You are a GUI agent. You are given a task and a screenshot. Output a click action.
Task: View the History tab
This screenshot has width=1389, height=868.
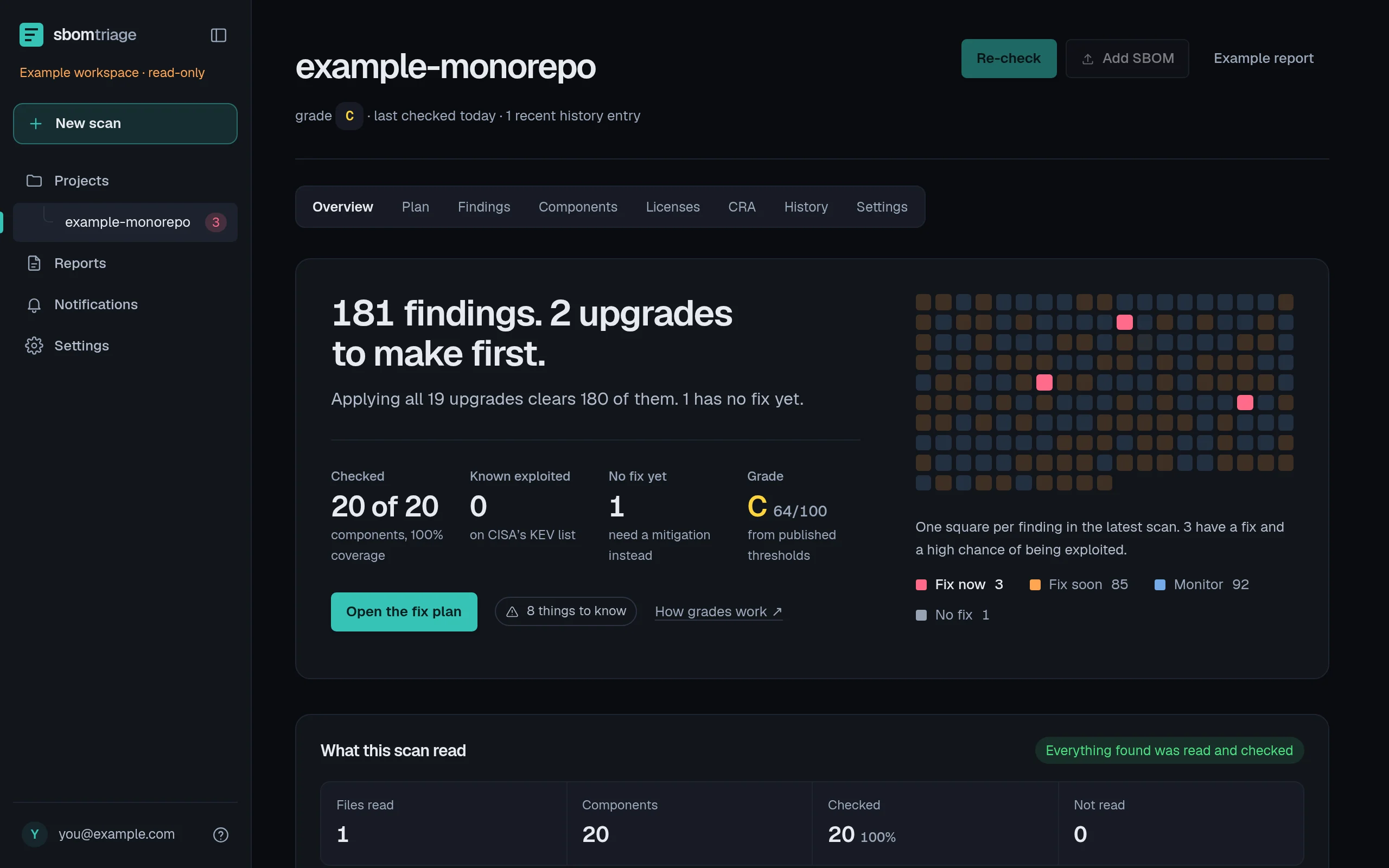point(806,207)
